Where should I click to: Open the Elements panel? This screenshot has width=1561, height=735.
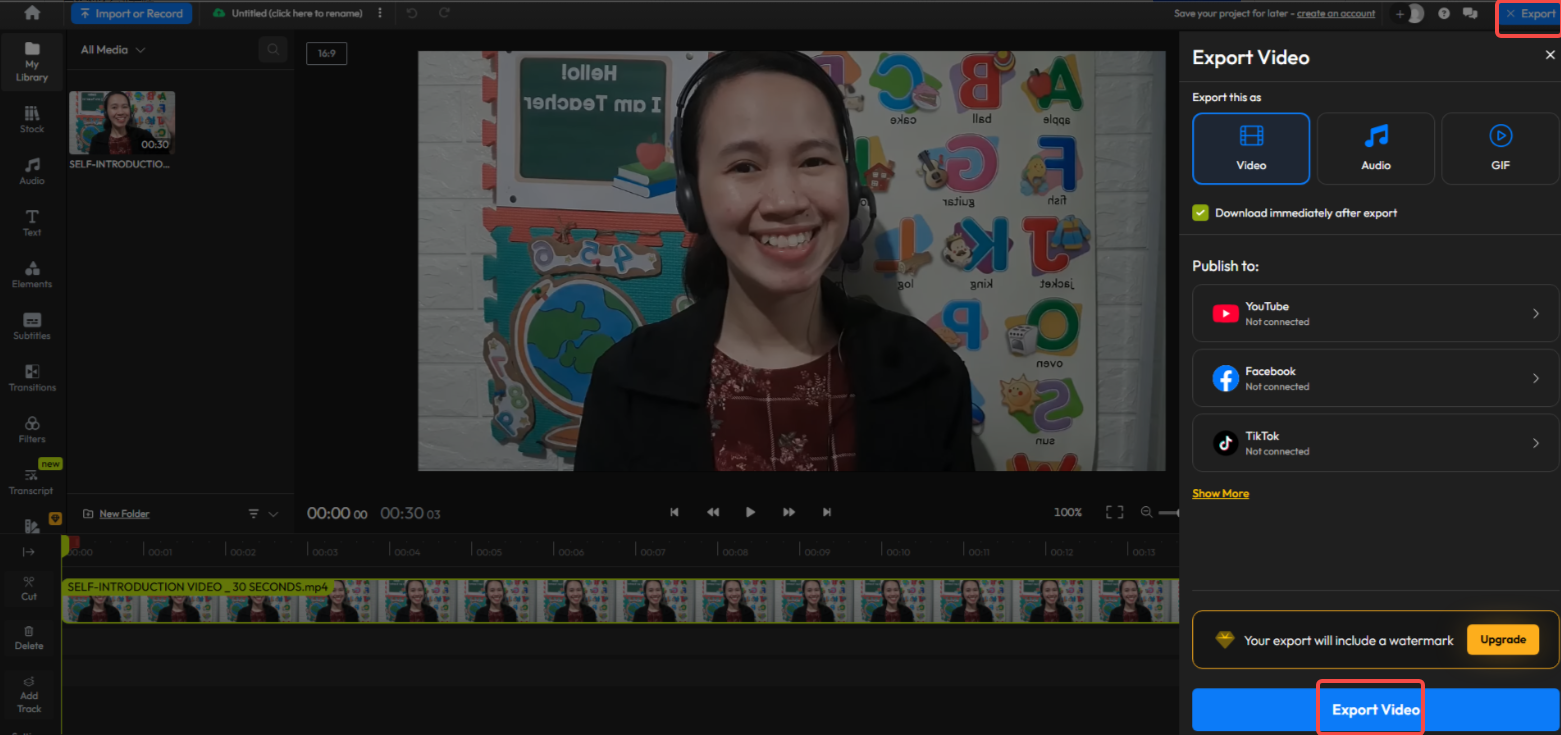[x=31, y=274]
